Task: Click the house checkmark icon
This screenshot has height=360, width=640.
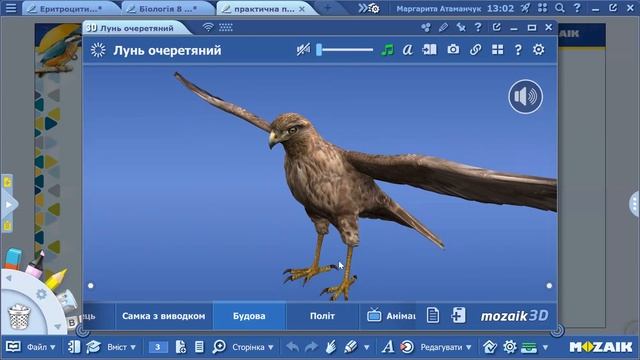Action: 490,347
